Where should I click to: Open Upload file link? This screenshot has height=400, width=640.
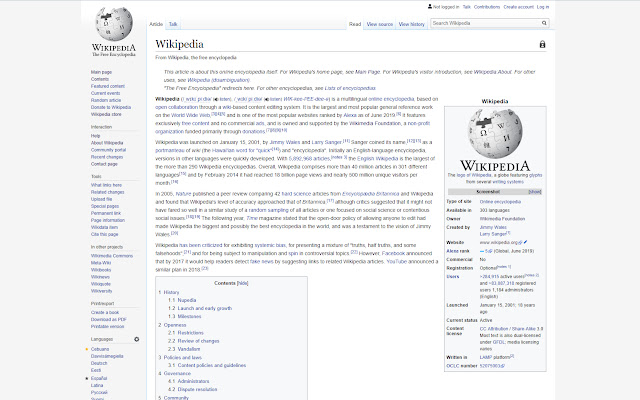click(101, 199)
